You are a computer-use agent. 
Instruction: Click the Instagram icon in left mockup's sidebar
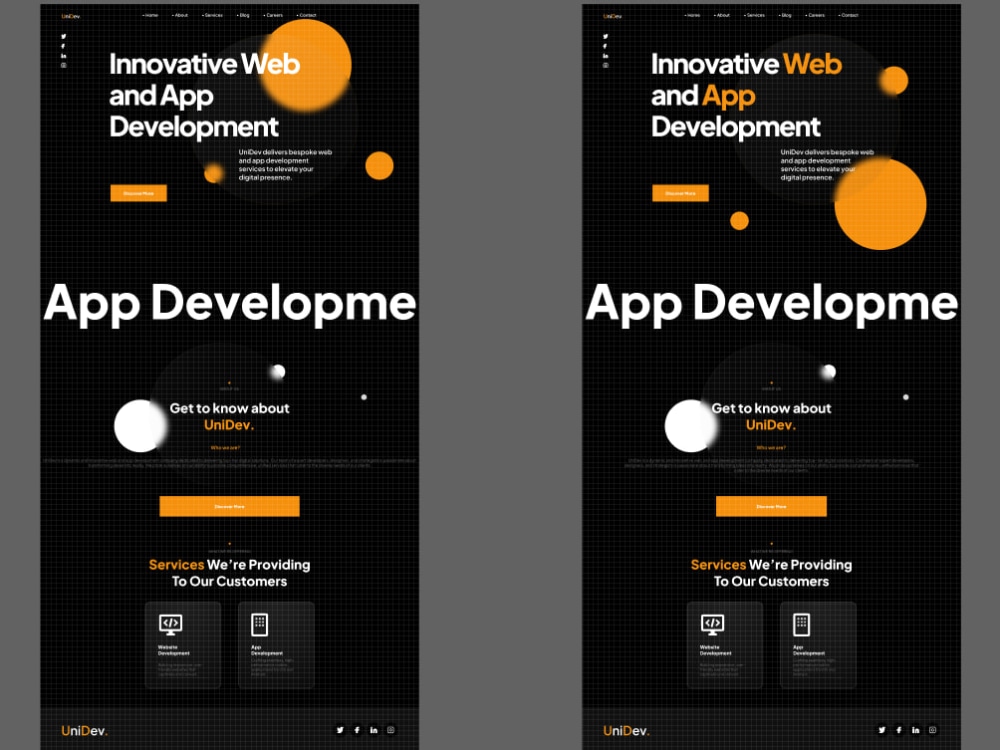pyautogui.click(x=63, y=65)
